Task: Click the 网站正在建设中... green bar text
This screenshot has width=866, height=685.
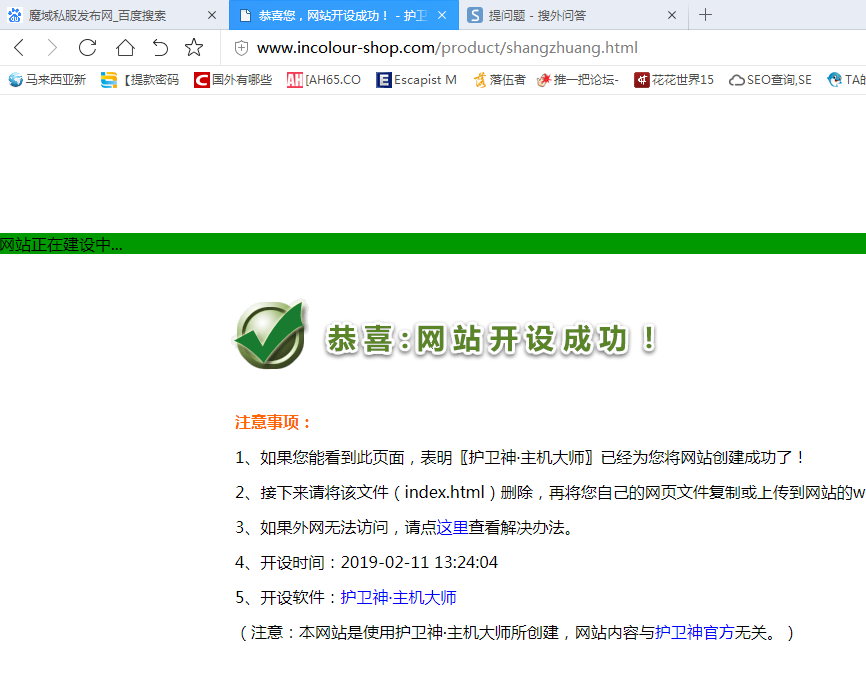Action: pyautogui.click(x=61, y=244)
